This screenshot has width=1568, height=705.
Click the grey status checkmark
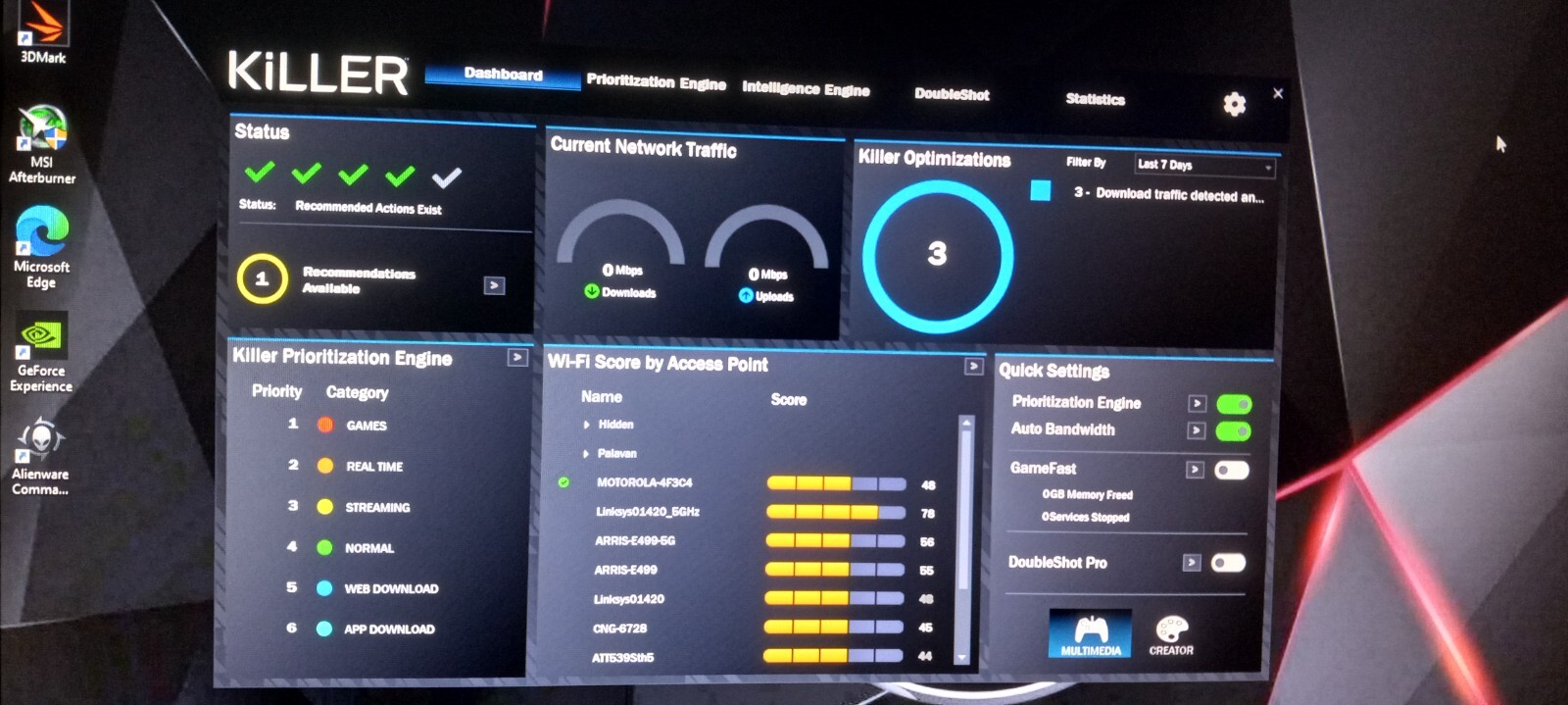click(446, 177)
